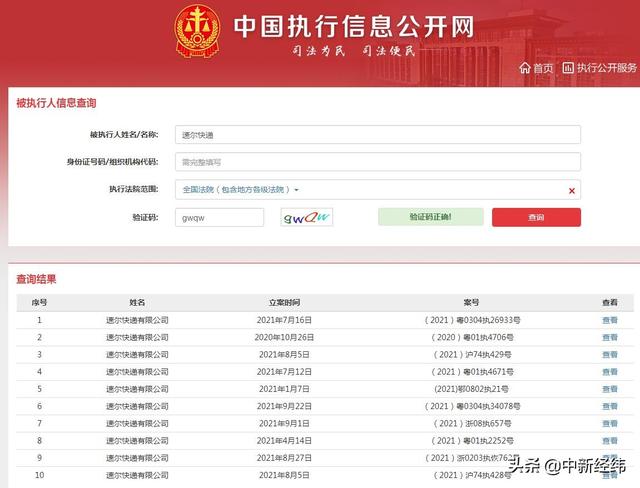Click 查看 link for row 6
Viewport: 640px width, 488px height.
(x=610, y=406)
